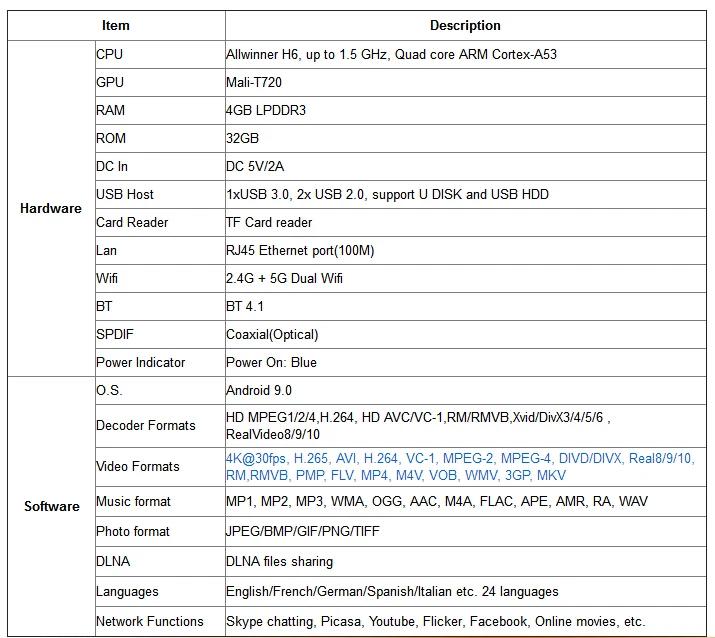Click the 'Card Reader' row label
Viewport: 715px width, 638px height.
tap(132, 223)
